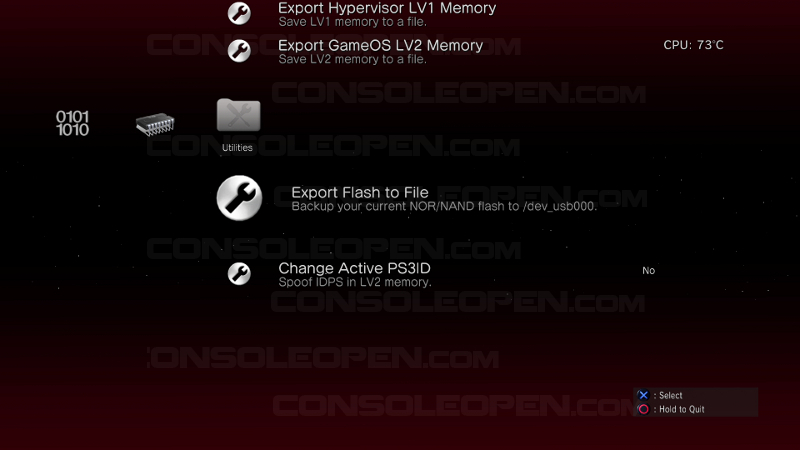Click the Utilities category label
The height and width of the screenshot is (450, 800).
(x=237, y=147)
